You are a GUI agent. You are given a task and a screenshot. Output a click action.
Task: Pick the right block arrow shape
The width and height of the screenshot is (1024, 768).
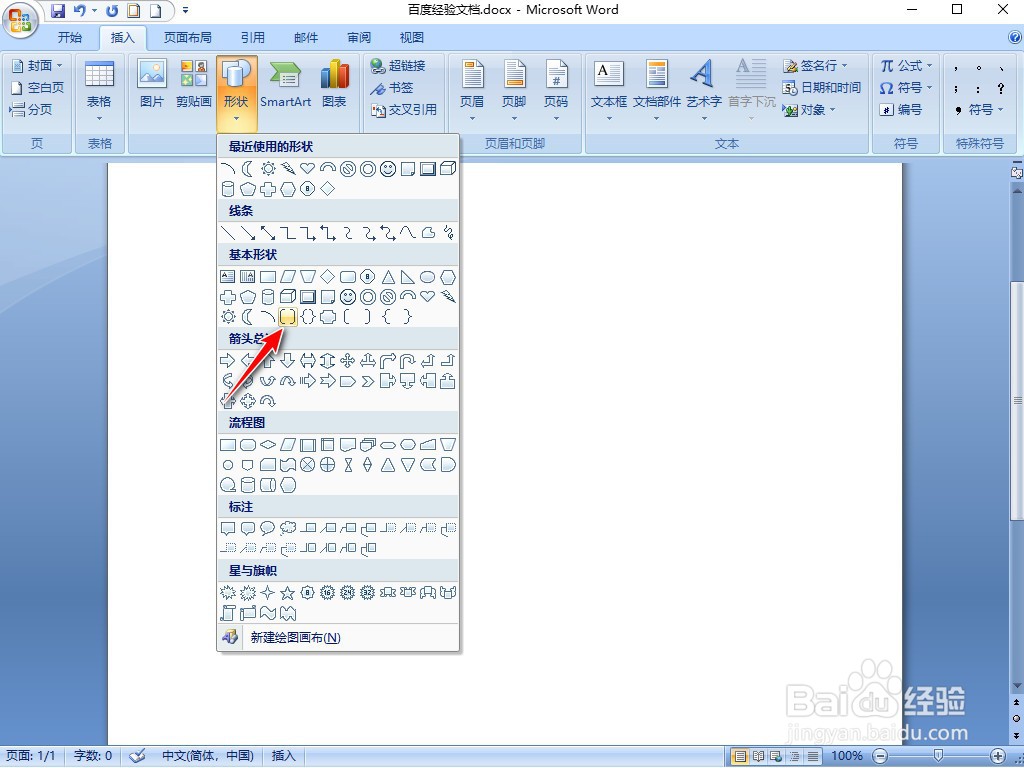228,360
